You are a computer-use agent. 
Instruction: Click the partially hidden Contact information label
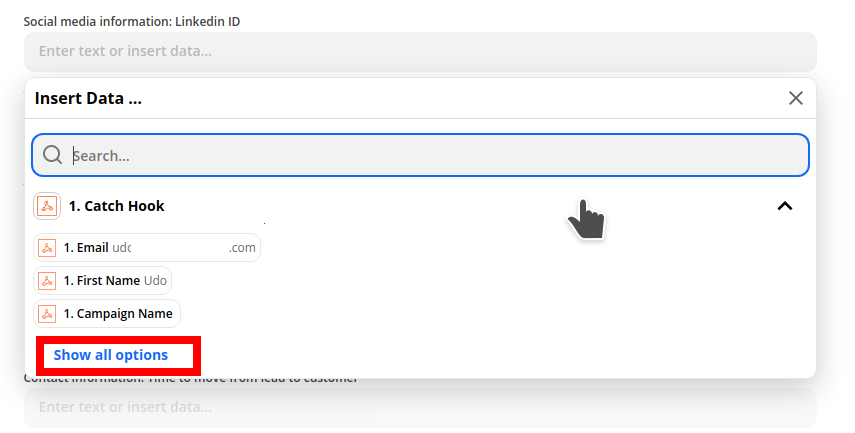(191, 378)
